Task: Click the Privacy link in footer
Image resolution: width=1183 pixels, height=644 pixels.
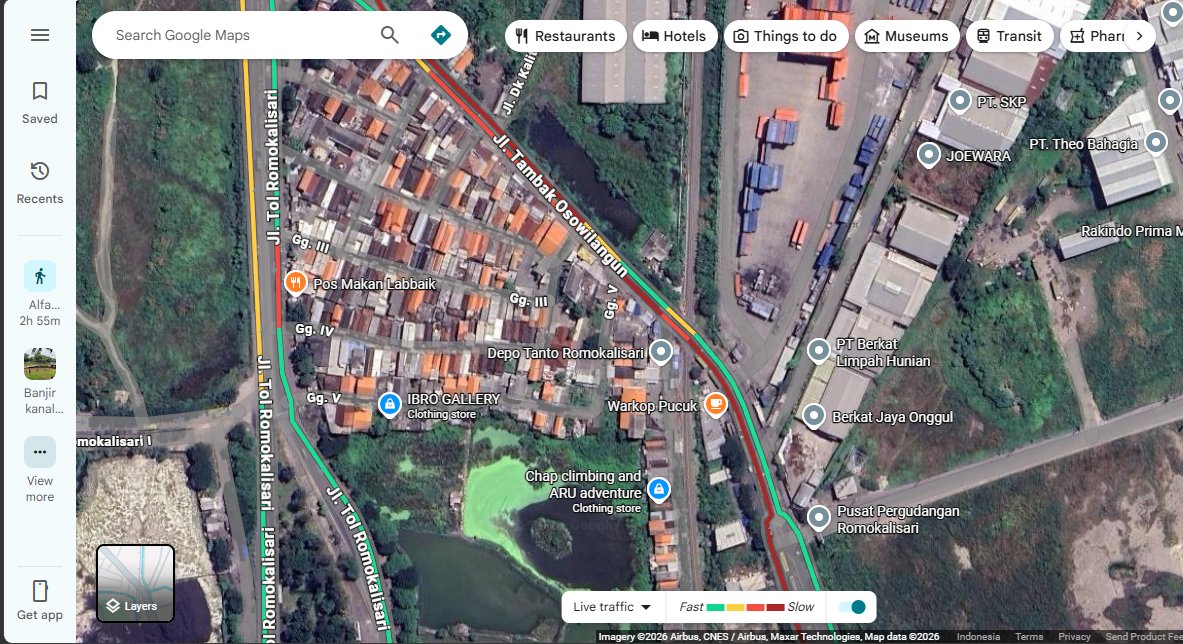Action: [1074, 637]
